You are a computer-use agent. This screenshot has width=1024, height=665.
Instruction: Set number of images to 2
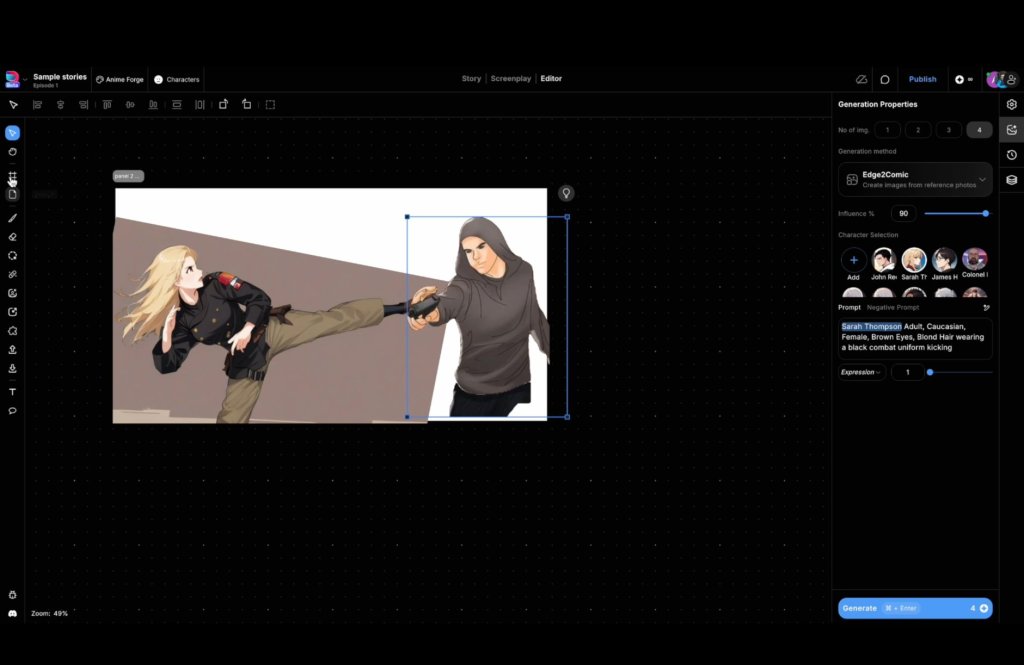917,130
